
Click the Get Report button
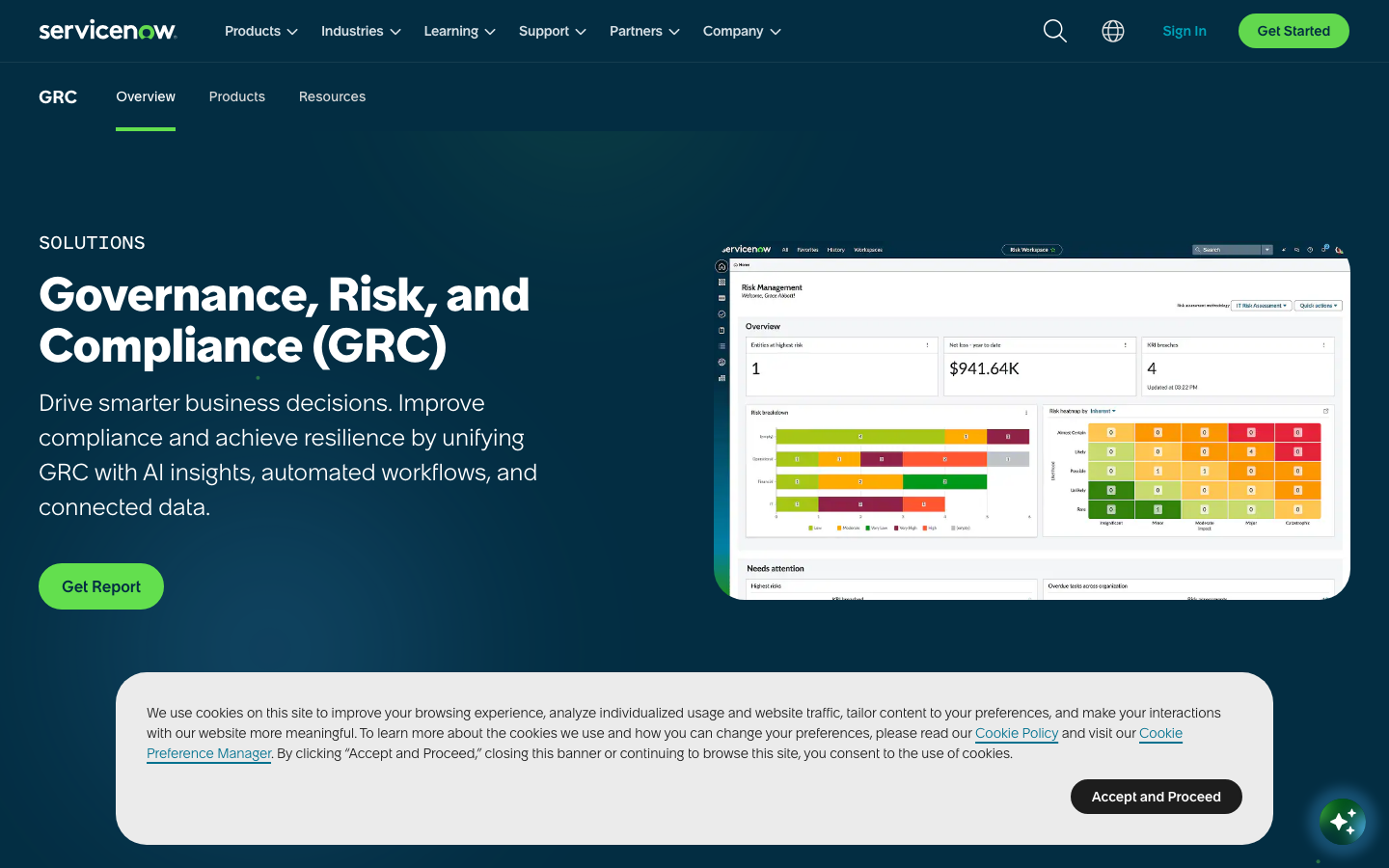(101, 586)
